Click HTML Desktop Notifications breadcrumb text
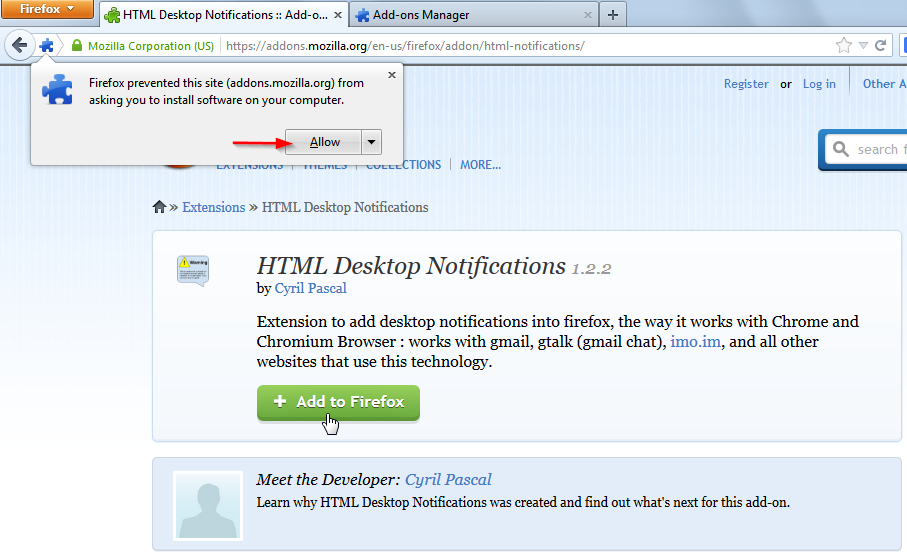The width and height of the screenshot is (907, 552). [x=345, y=207]
